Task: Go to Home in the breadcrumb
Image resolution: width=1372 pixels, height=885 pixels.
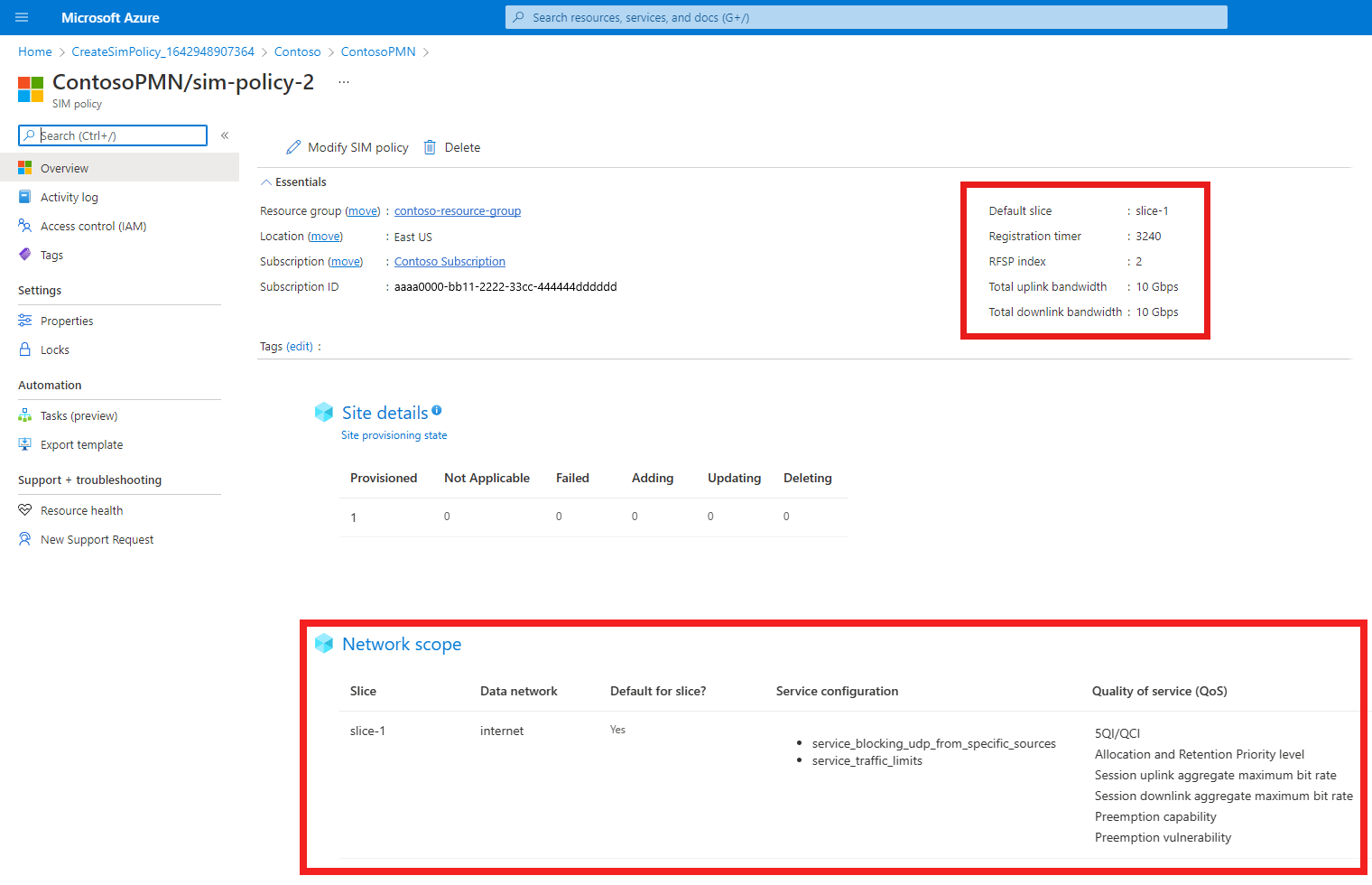Action: pyautogui.click(x=35, y=51)
